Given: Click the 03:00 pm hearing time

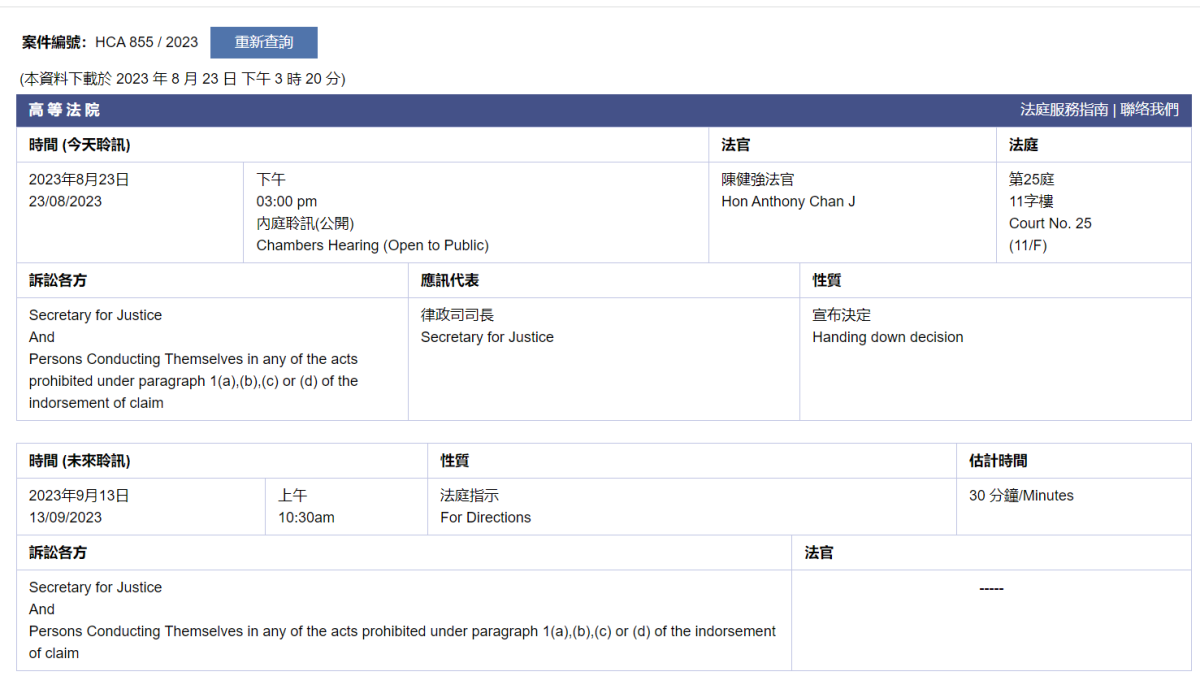Looking at the screenshot, I should pos(287,201).
